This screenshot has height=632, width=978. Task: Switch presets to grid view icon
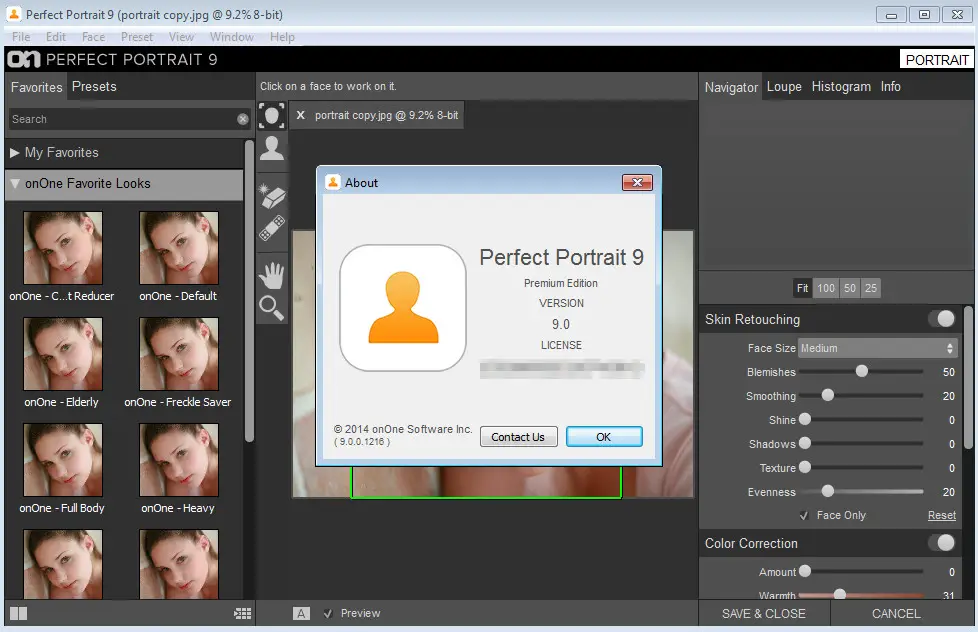243,613
